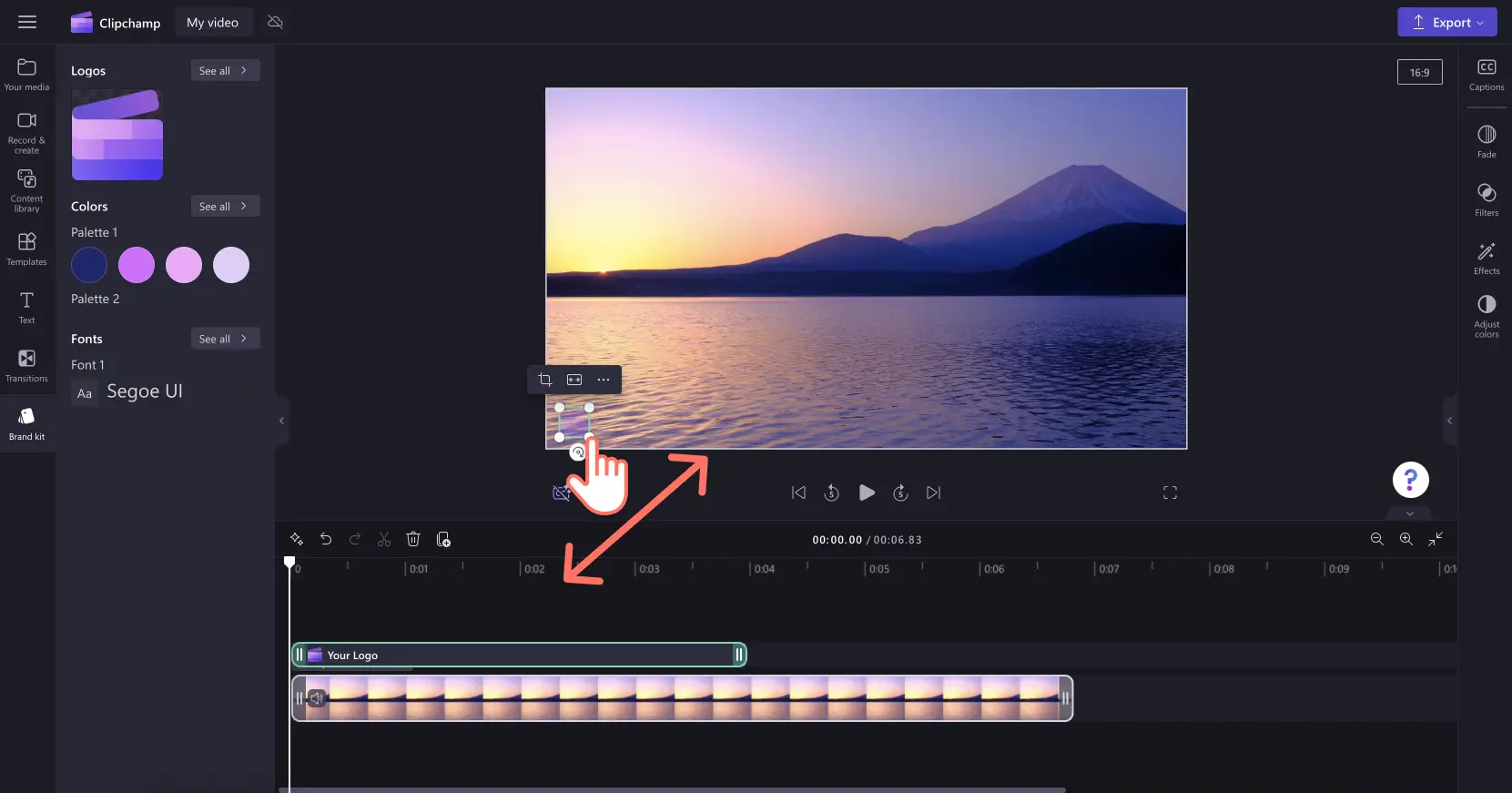Pick the dark navy color swatch
Screen dimensions: 1512x793
[89, 265]
